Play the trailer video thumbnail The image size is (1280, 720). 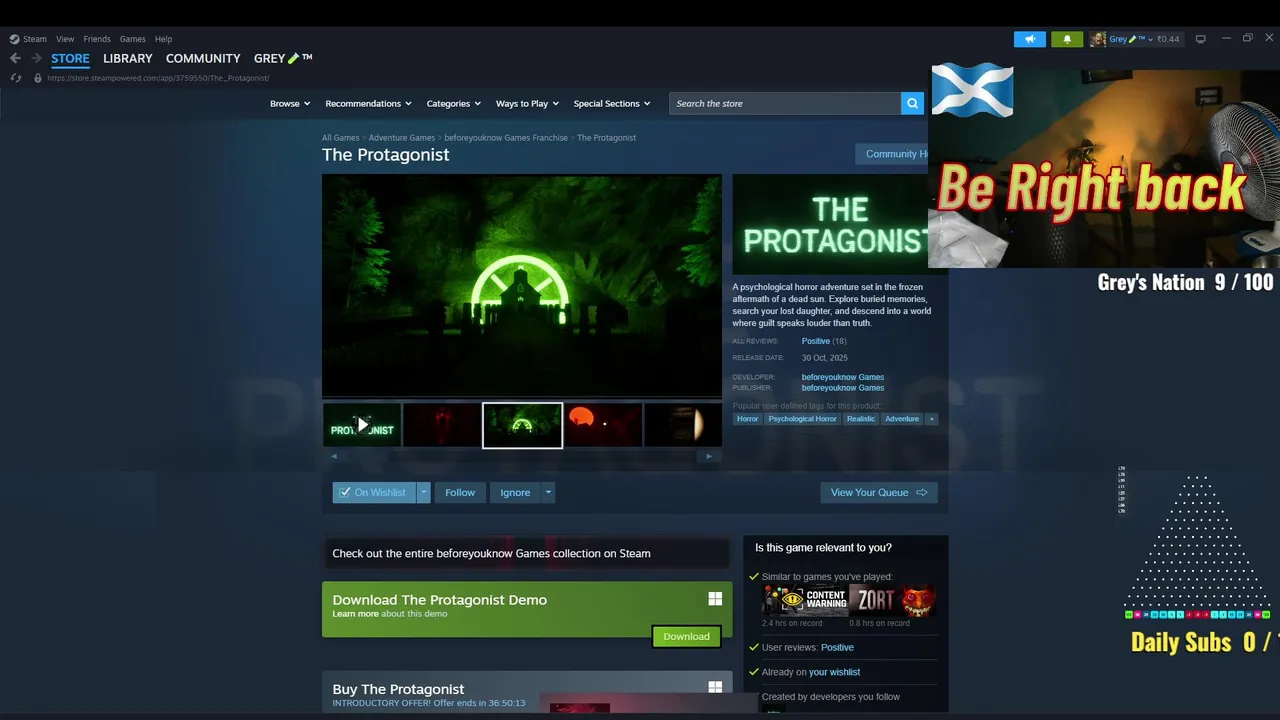pos(362,425)
